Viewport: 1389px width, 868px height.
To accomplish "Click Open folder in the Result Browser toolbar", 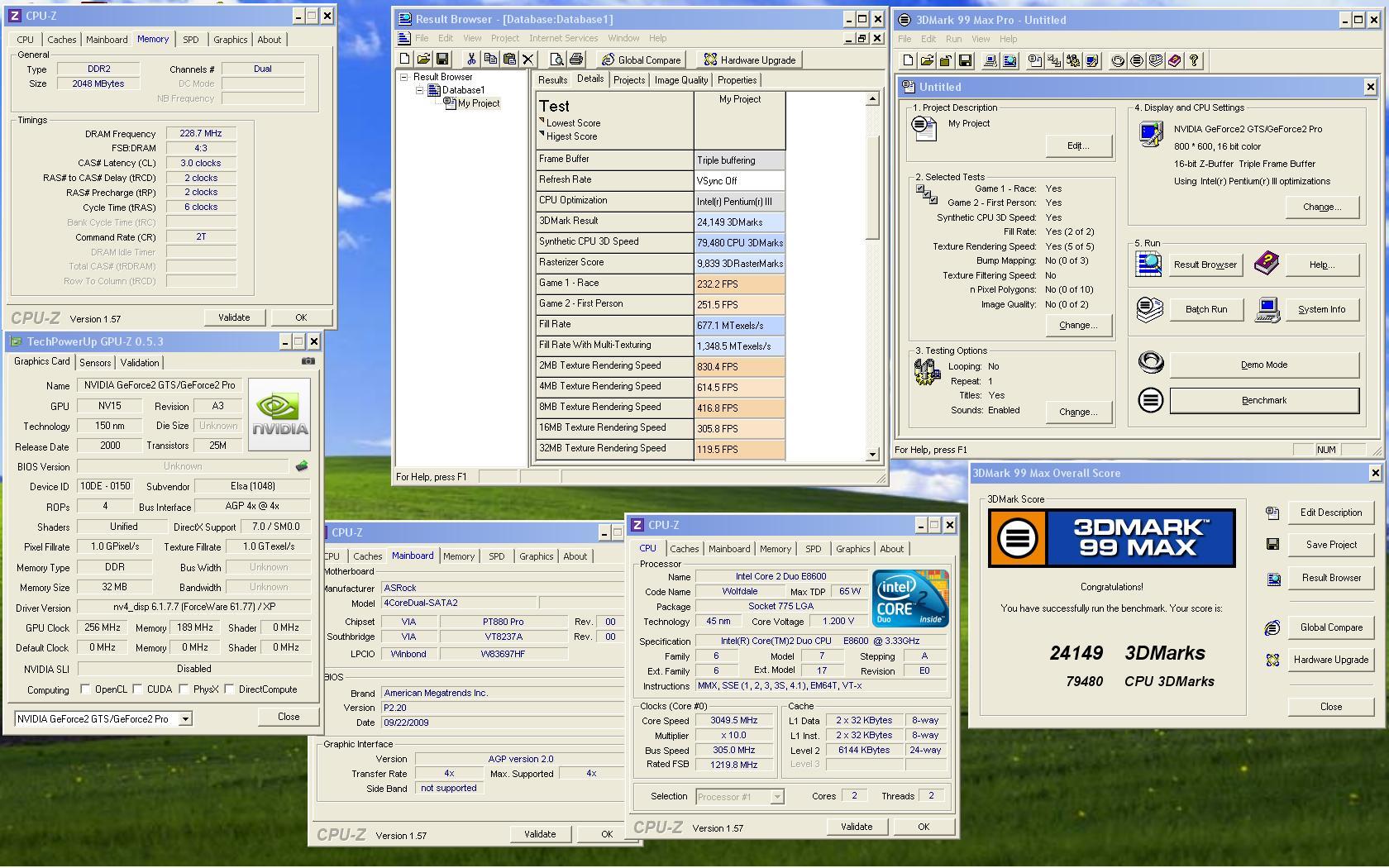I will coord(423,60).
